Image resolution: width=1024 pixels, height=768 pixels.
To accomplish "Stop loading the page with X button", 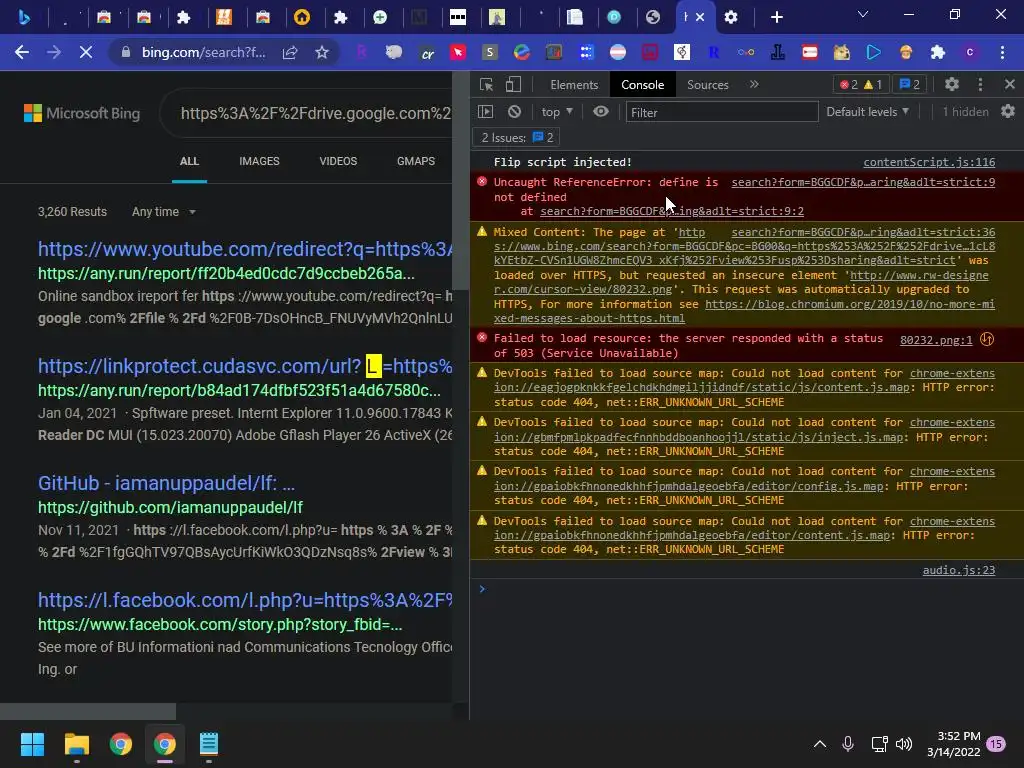I will tap(86, 52).
